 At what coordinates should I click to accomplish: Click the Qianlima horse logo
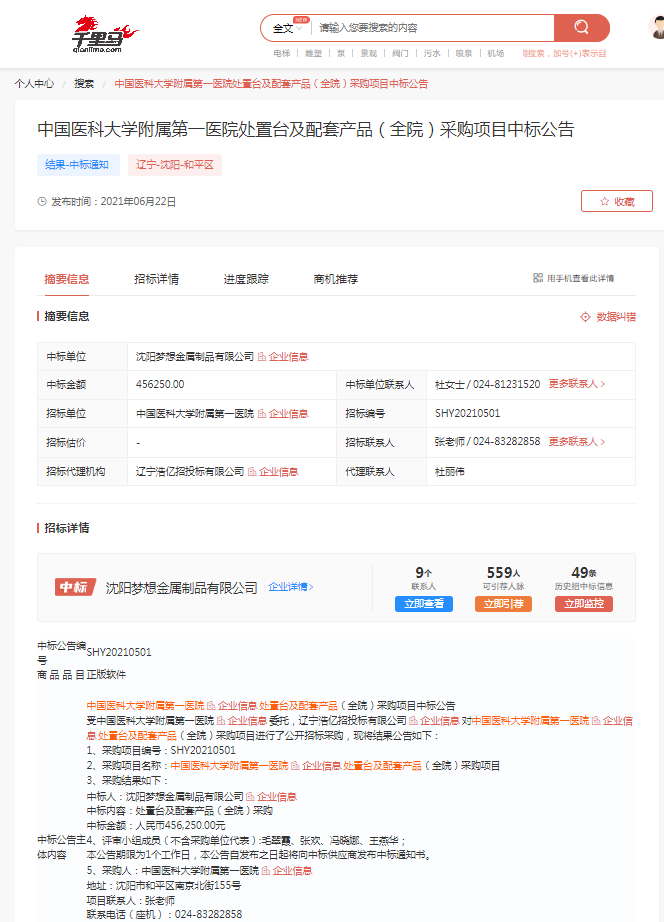pos(105,34)
